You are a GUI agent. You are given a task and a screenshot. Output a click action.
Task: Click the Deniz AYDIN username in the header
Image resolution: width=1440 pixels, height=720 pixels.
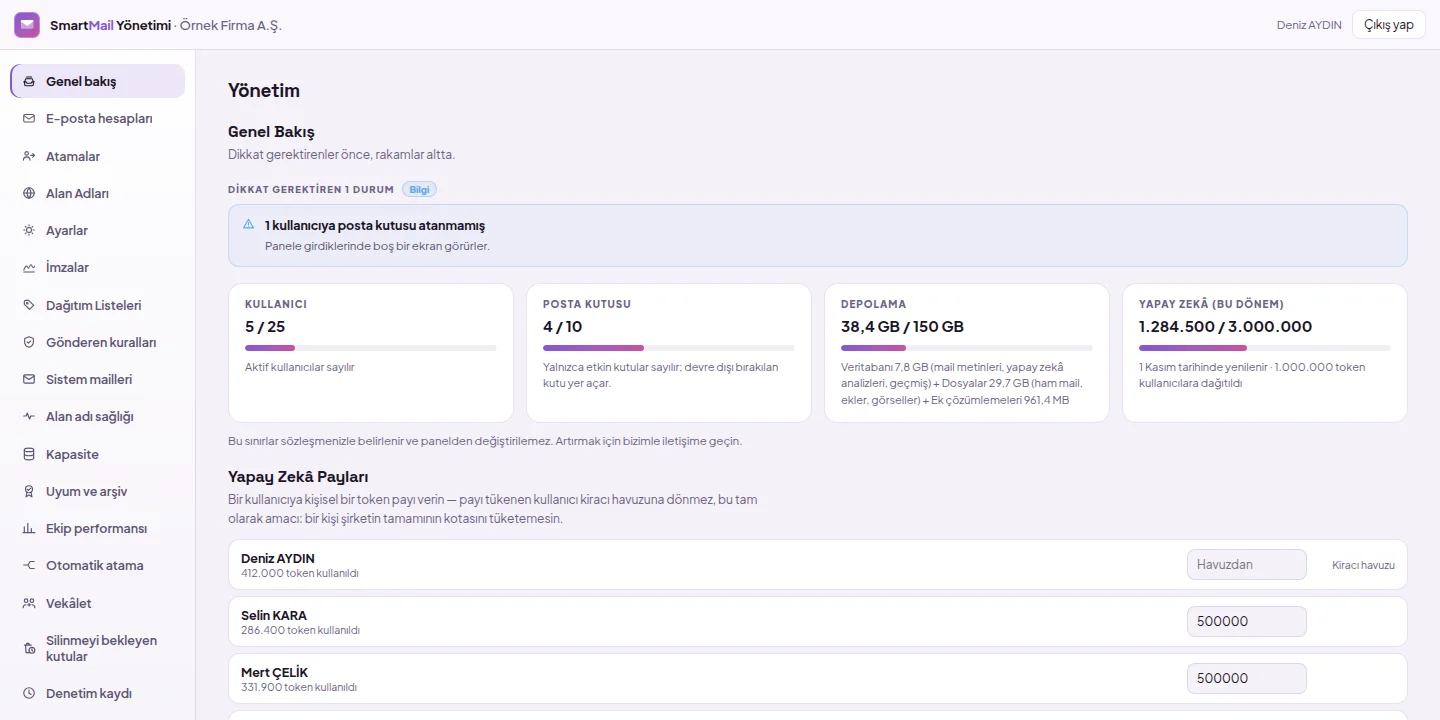[x=1309, y=25]
